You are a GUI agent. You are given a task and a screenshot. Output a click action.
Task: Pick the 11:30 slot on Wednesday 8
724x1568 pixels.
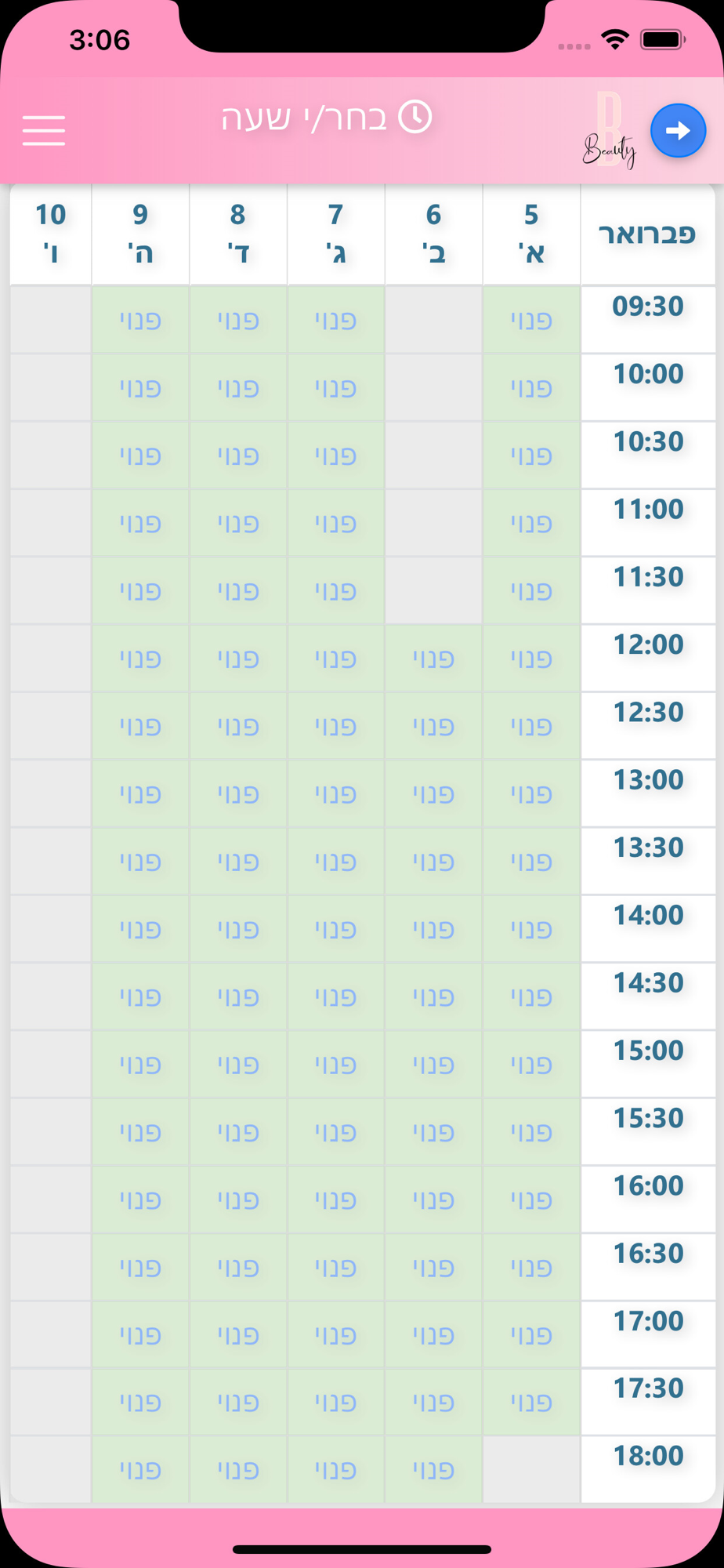[238, 590]
